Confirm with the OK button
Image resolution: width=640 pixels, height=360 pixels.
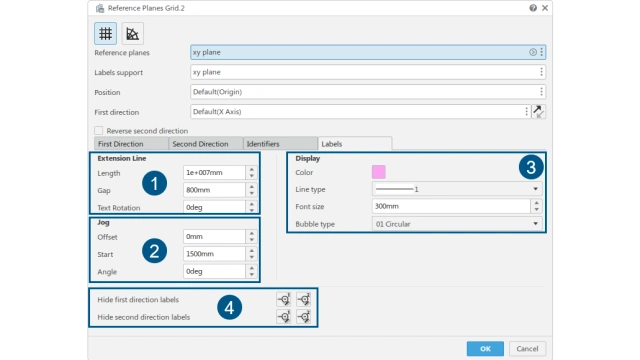485,349
